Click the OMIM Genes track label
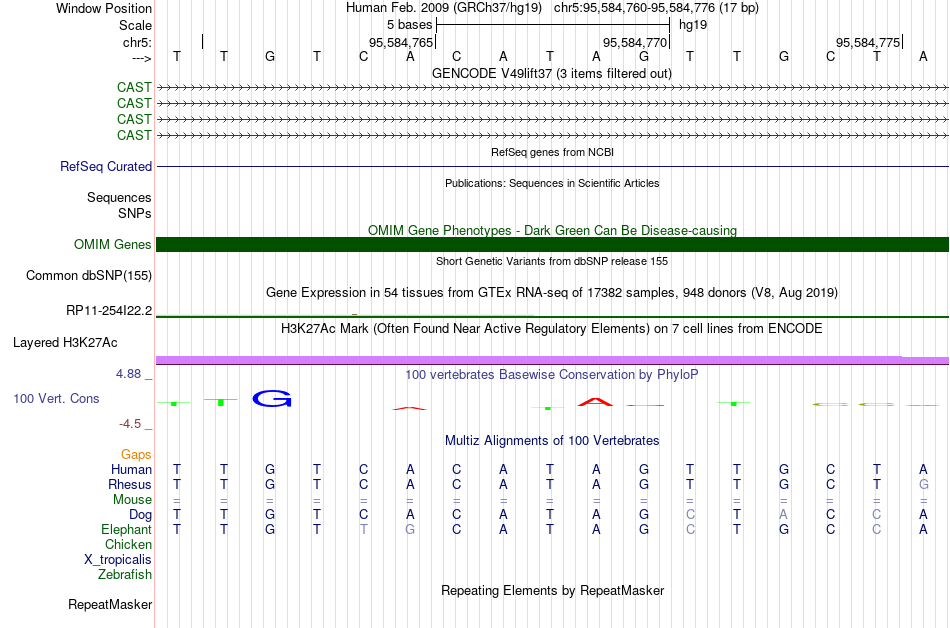The width and height of the screenshot is (950, 628). (113, 245)
